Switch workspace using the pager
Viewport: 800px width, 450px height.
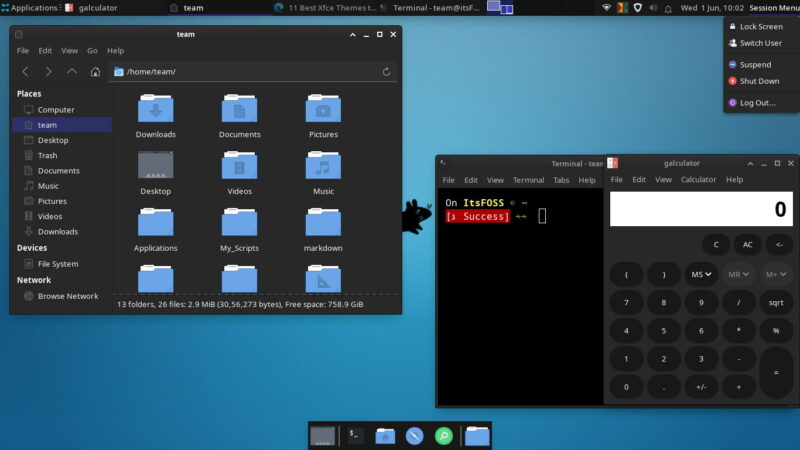point(500,8)
